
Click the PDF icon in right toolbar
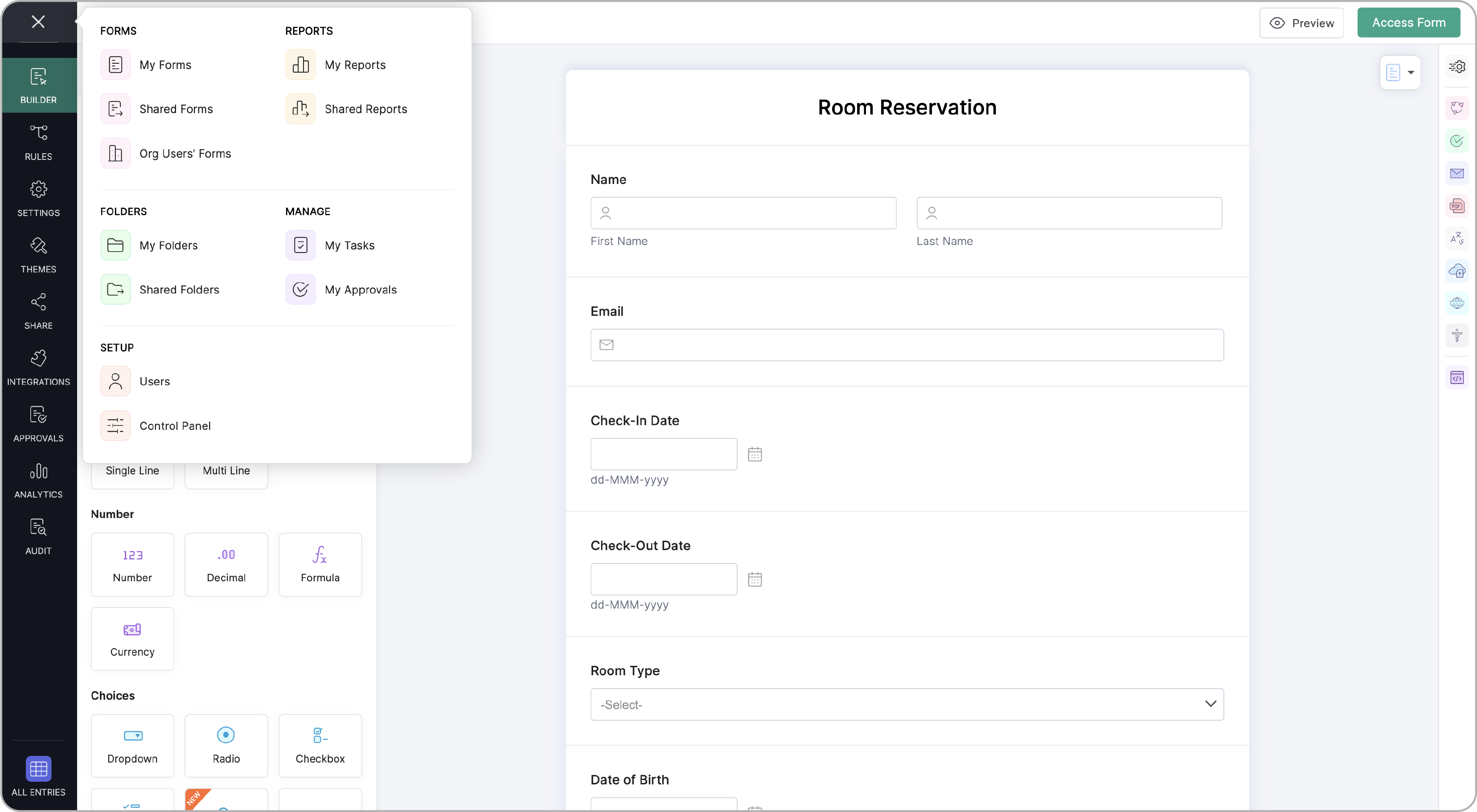(x=1456, y=206)
